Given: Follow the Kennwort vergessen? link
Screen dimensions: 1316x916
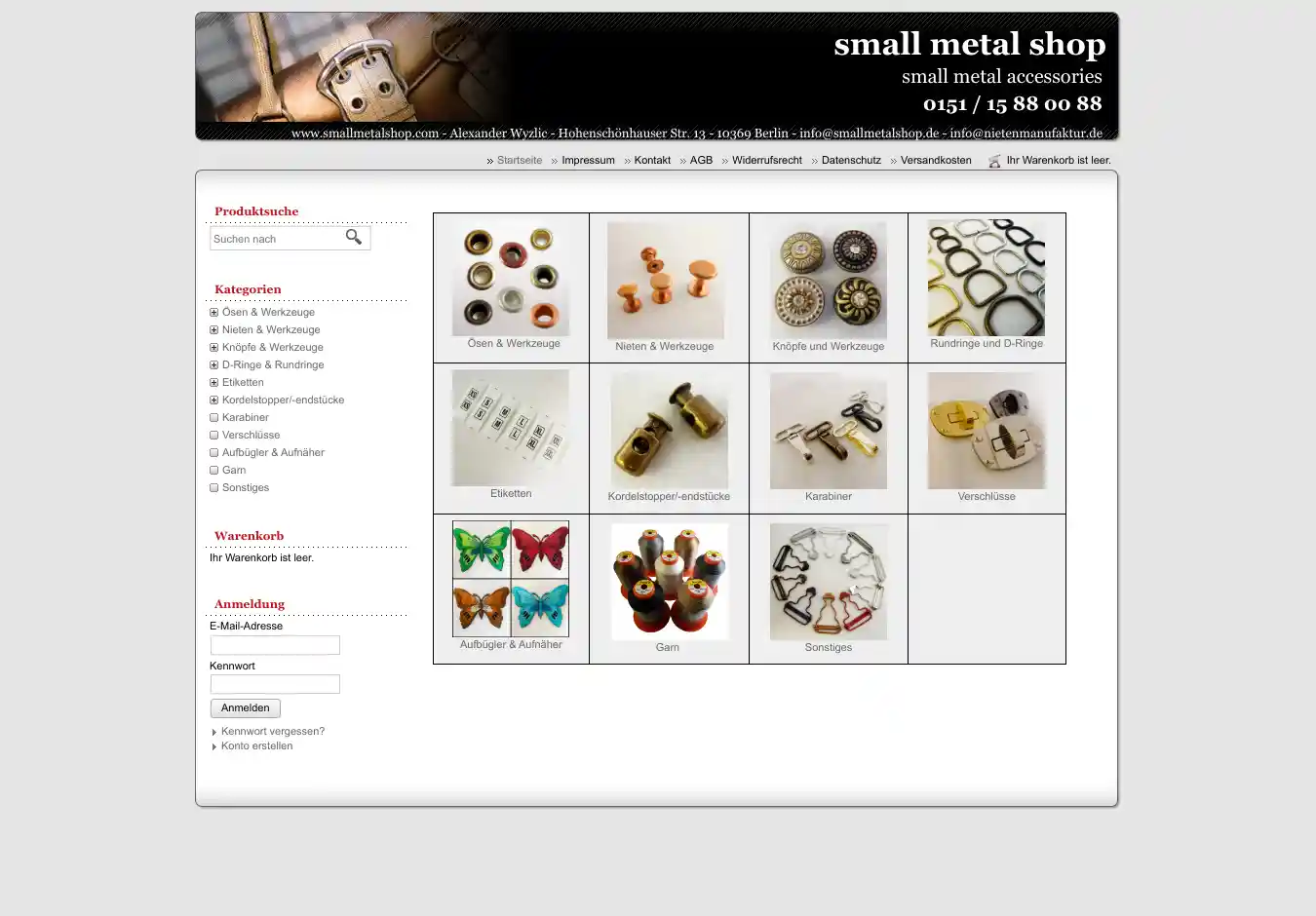Looking at the screenshot, I should point(272,732).
